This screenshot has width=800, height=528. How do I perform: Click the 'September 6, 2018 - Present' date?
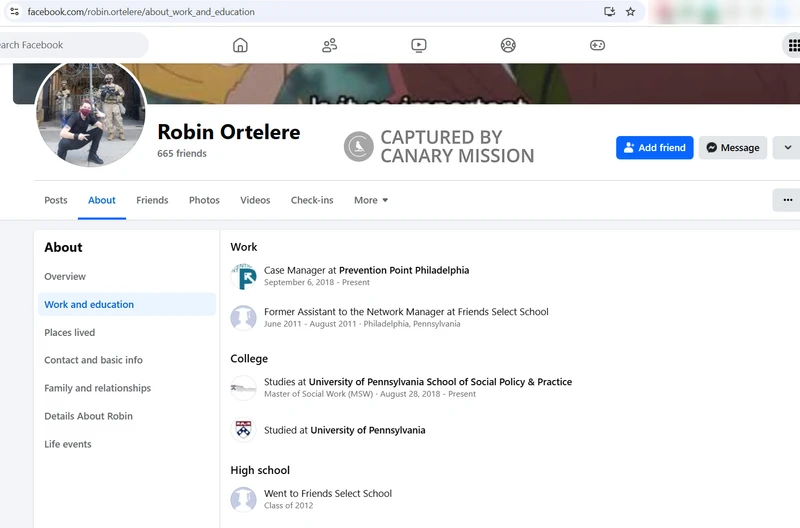[316, 282]
